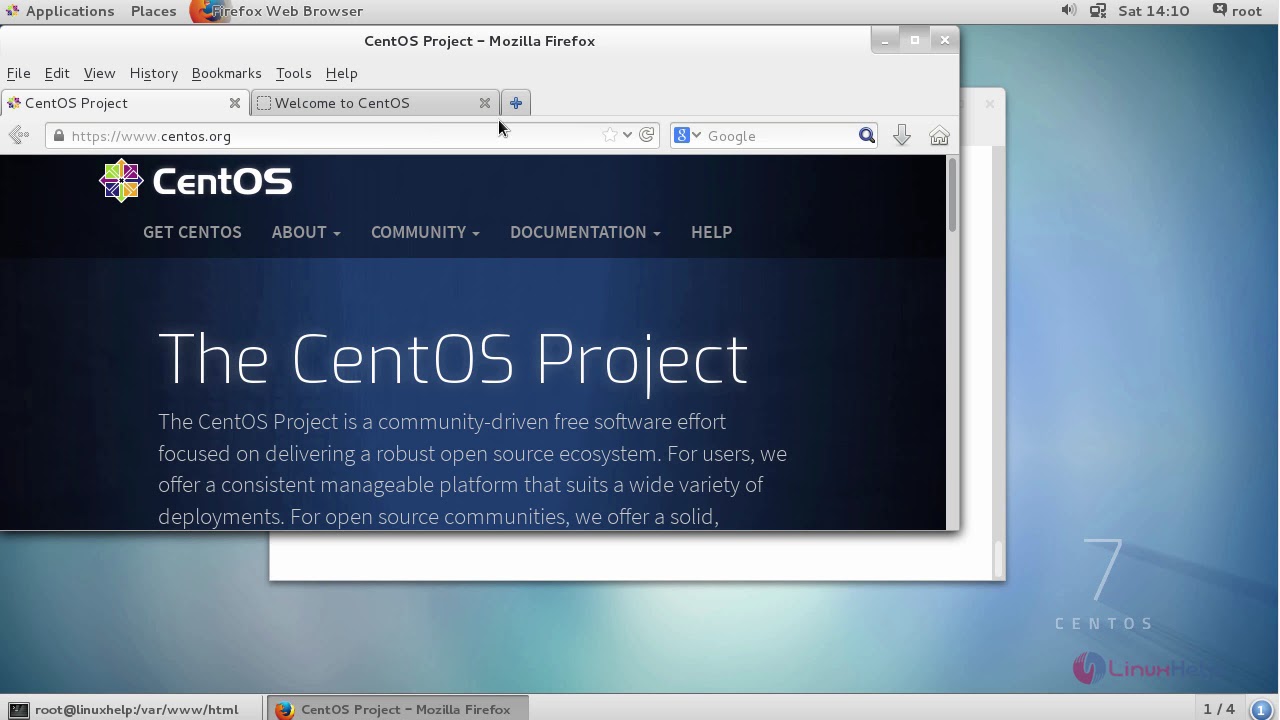Expand the DOCUMENTATION dropdown
1280x720 pixels.
click(x=585, y=232)
